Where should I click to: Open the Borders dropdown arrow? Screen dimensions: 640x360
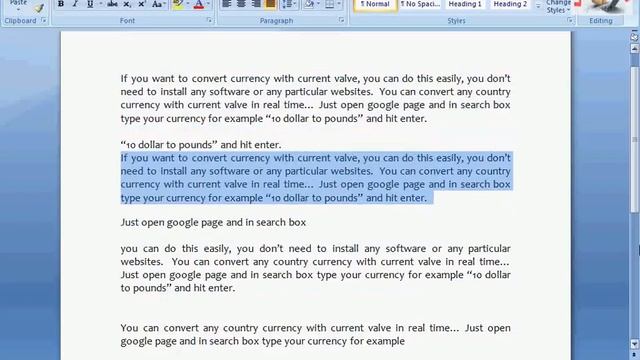339,4
